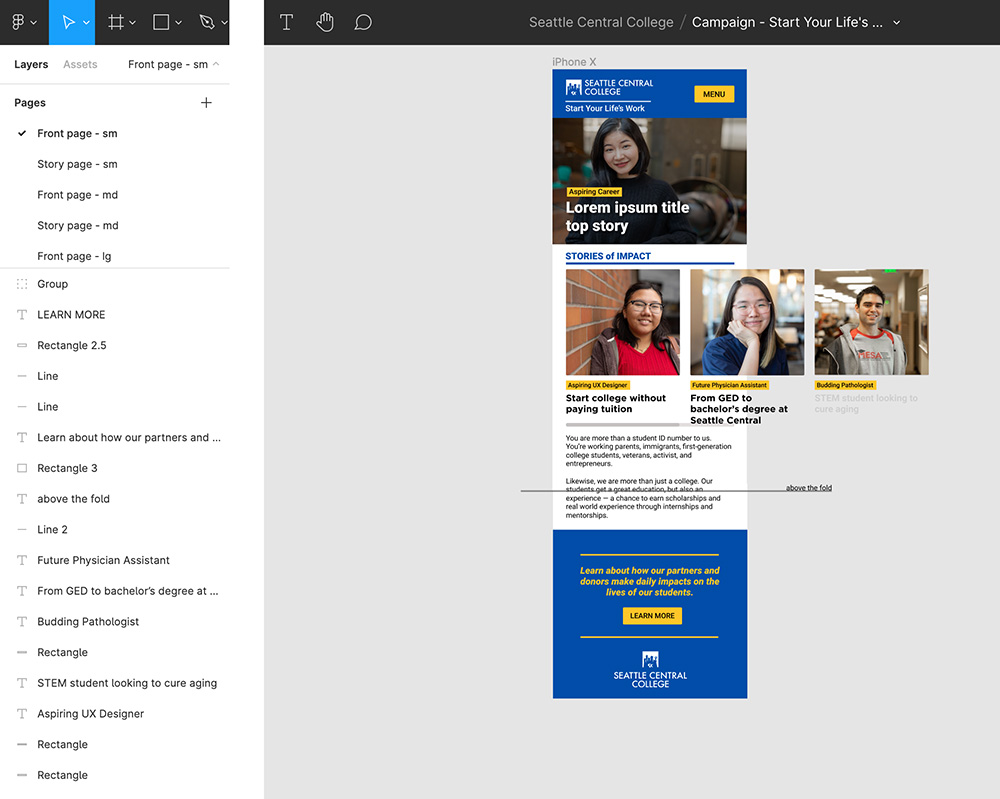Select the Hand tool
The height and width of the screenshot is (799, 1000).
pyautogui.click(x=325, y=22)
